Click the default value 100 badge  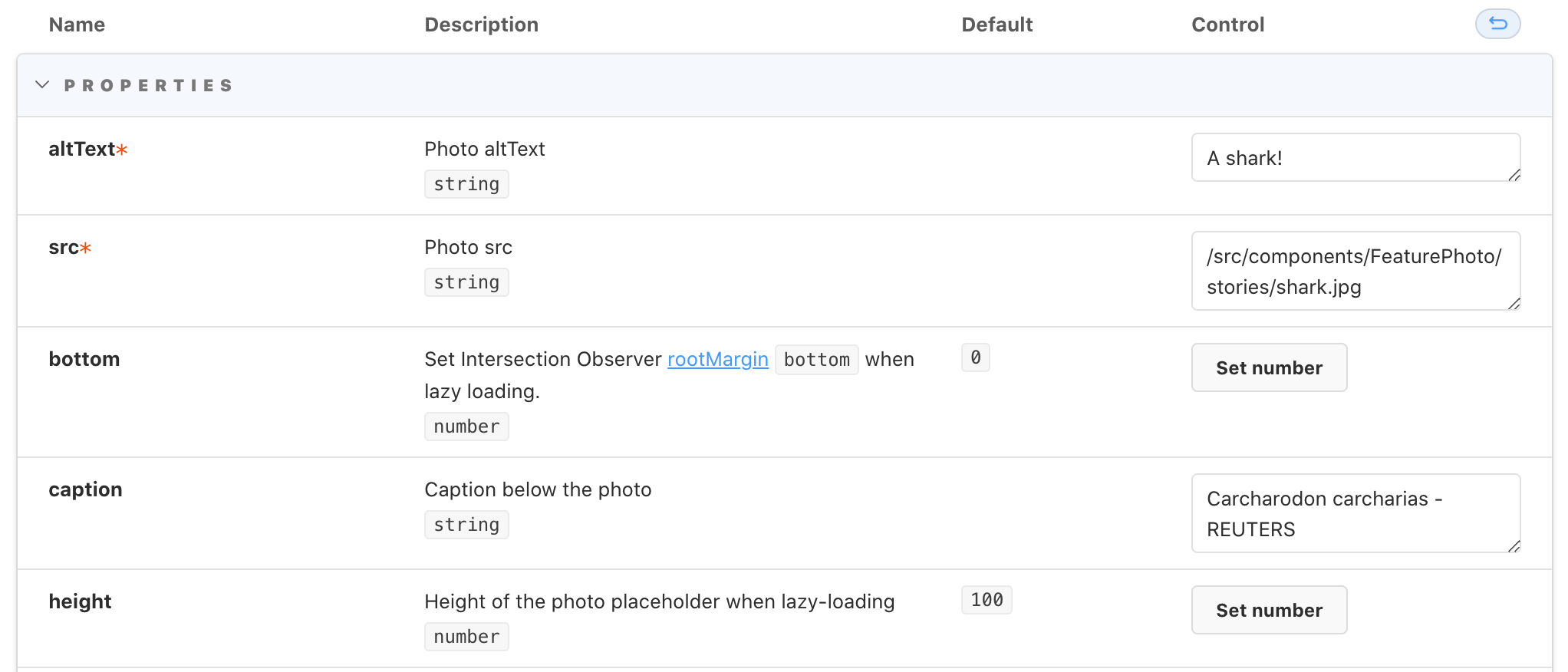coord(987,600)
